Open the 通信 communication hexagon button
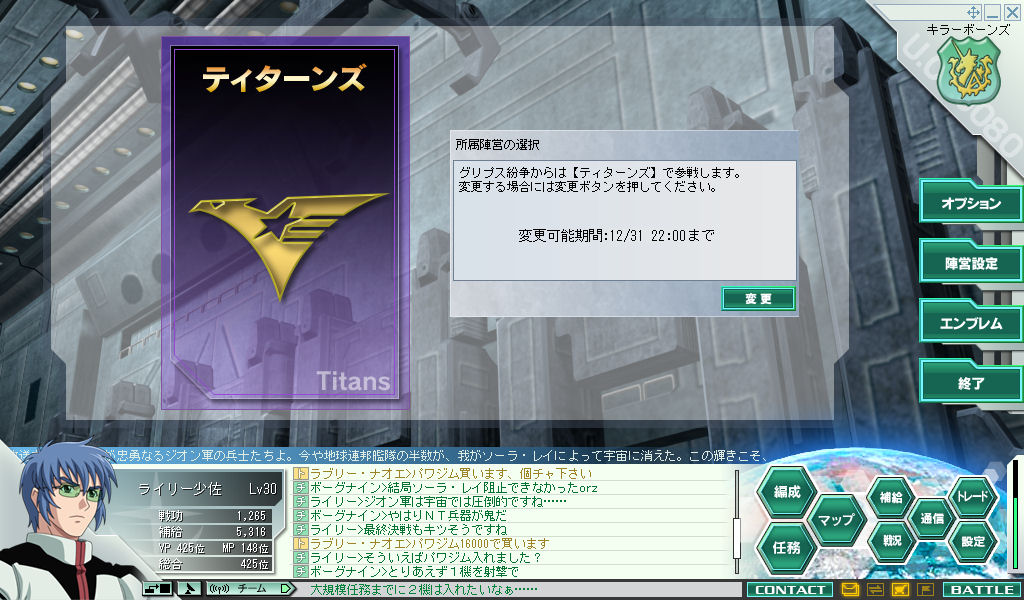 [x=932, y=519]
